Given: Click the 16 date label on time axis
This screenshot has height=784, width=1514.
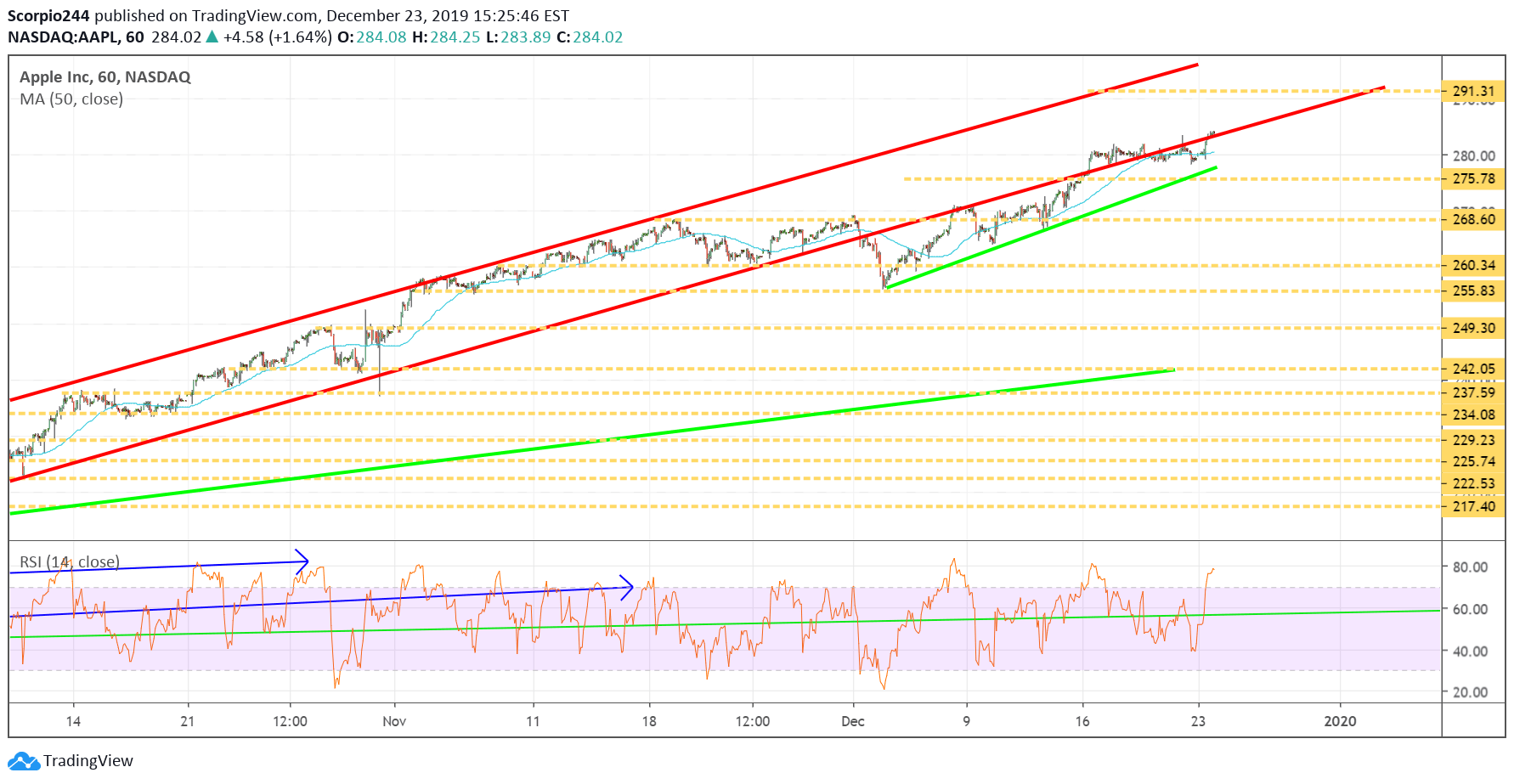Looking at the screenshot, I should 1082,721.
